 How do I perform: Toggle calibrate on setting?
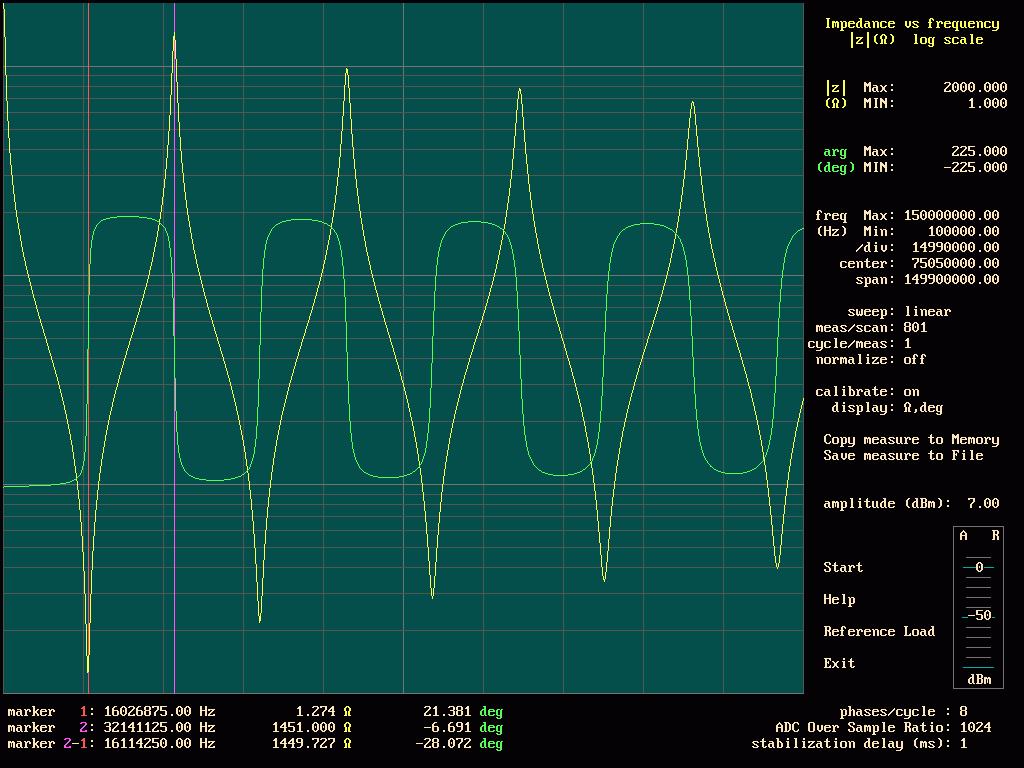coord(911,392)
